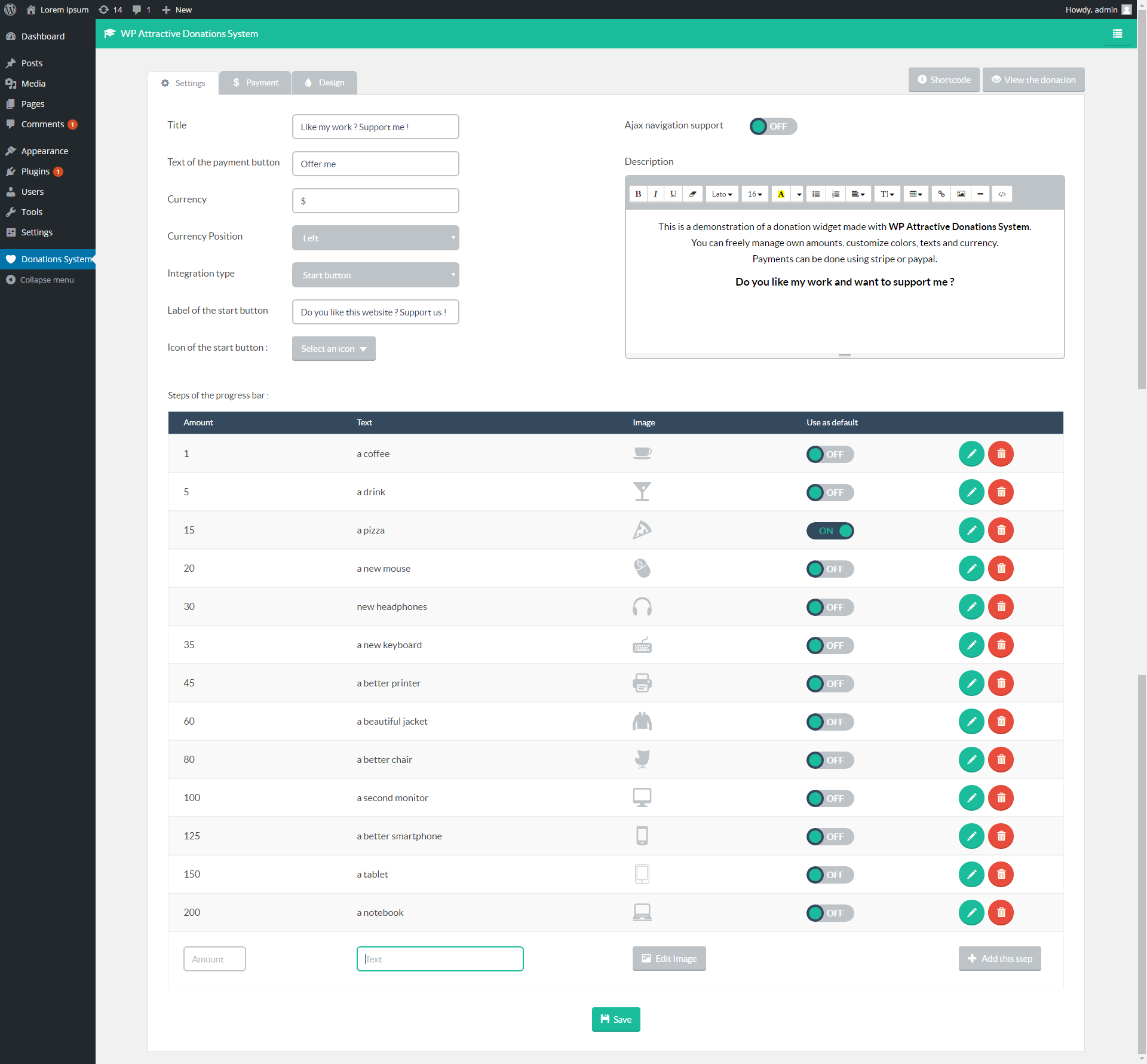Set 'a tablet' as default step
Image resolution: width=1147 pixels, height=1064 pixels.
(x=830, y=875)
